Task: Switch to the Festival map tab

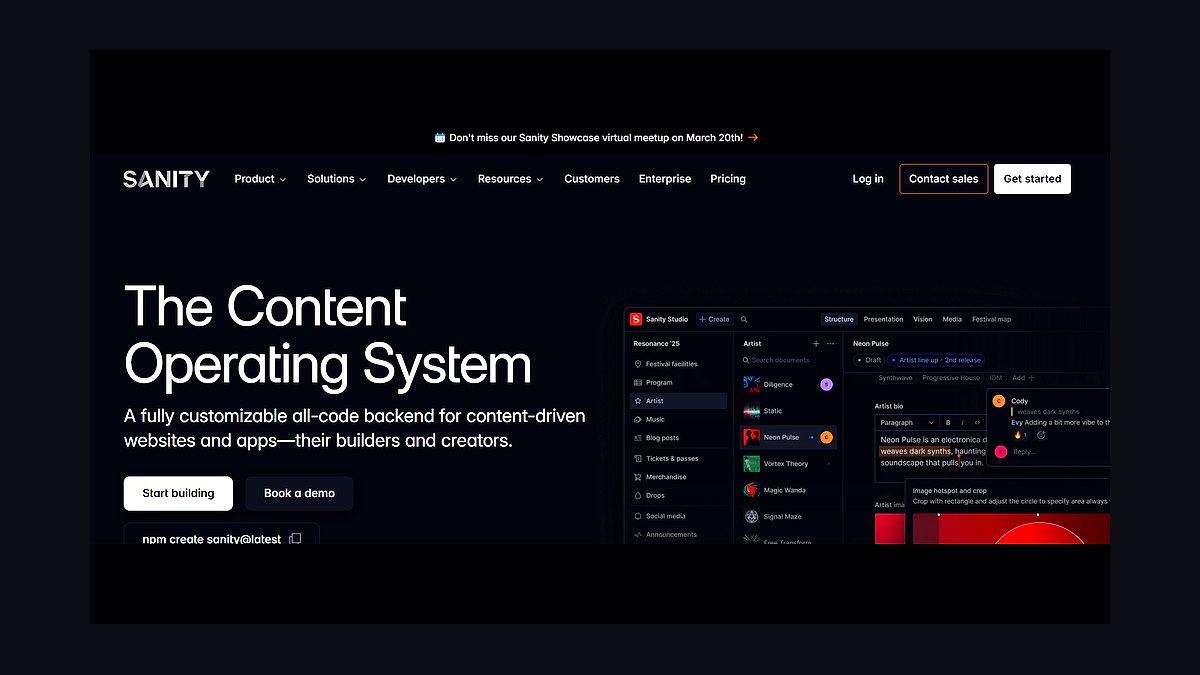Action: (991, 319)
